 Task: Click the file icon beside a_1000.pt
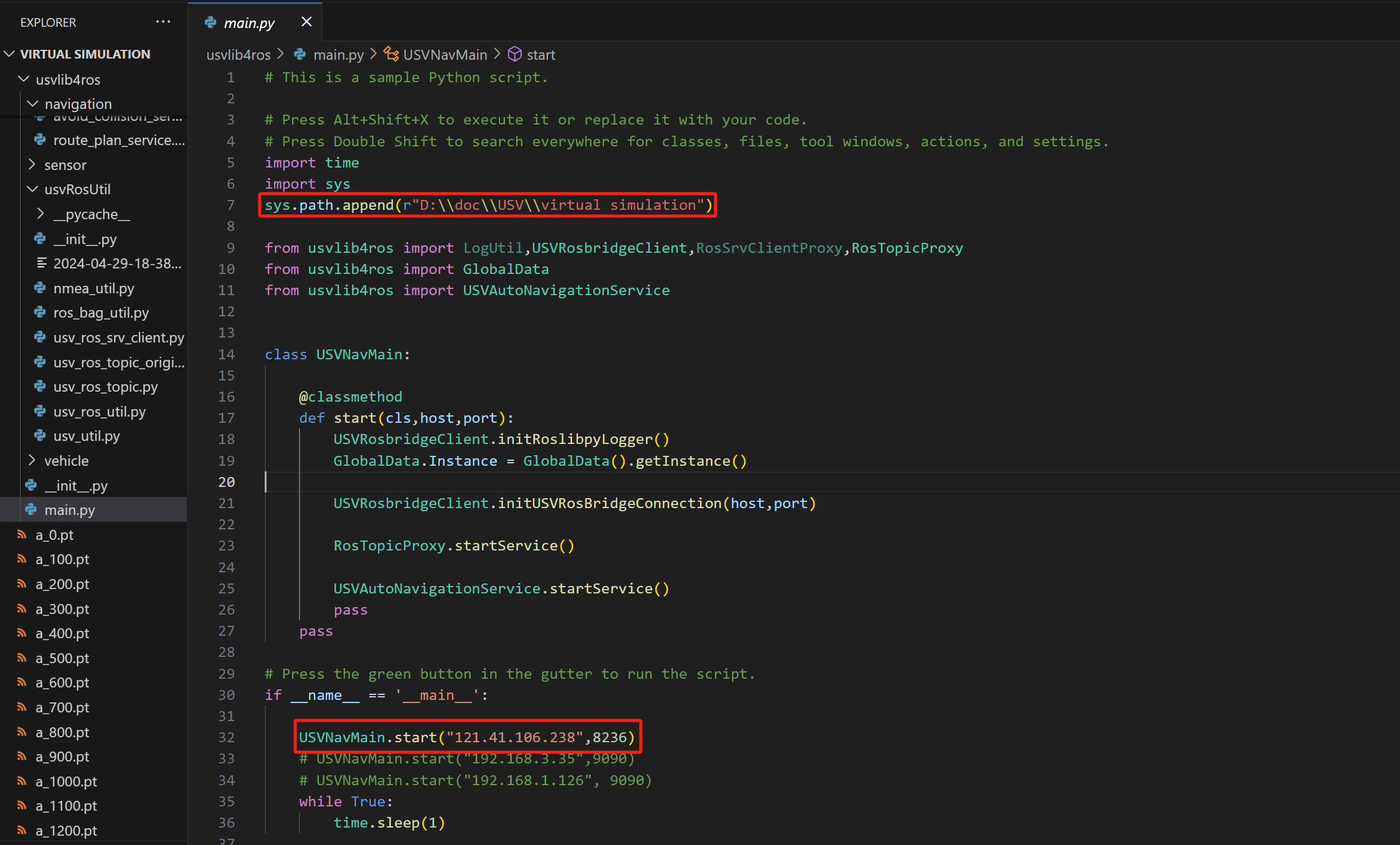(22, 781)
